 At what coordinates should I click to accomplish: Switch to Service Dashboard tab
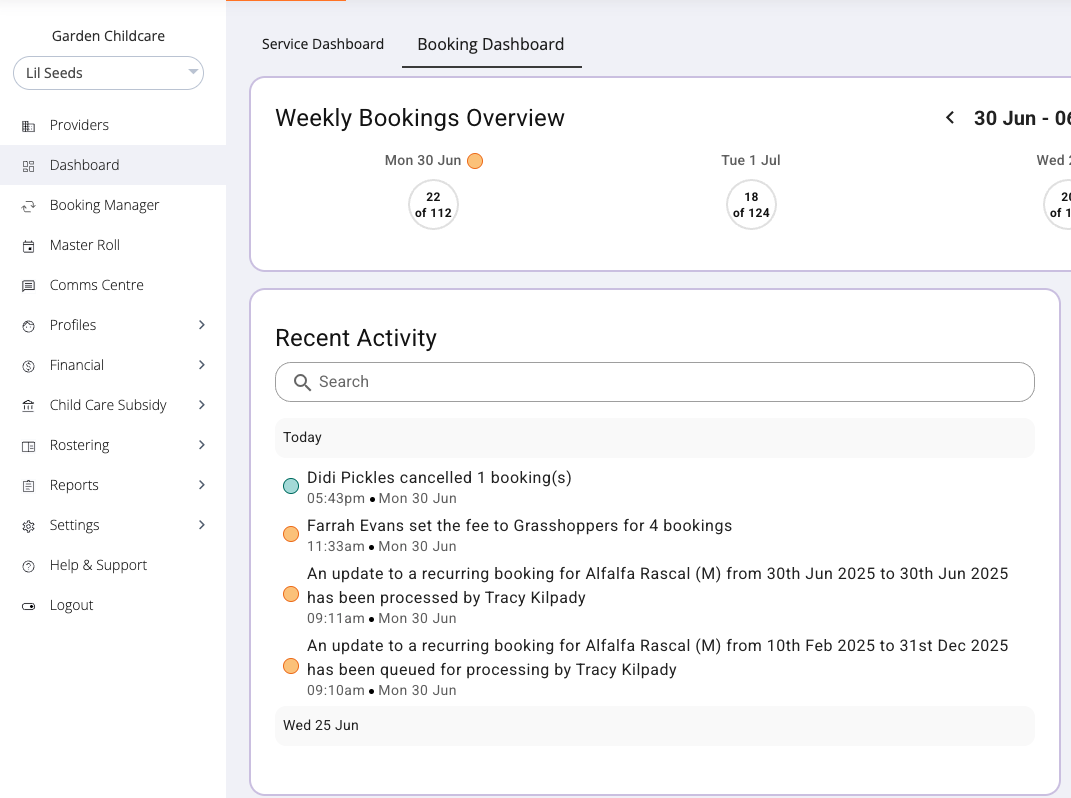[x=323, y=44]
